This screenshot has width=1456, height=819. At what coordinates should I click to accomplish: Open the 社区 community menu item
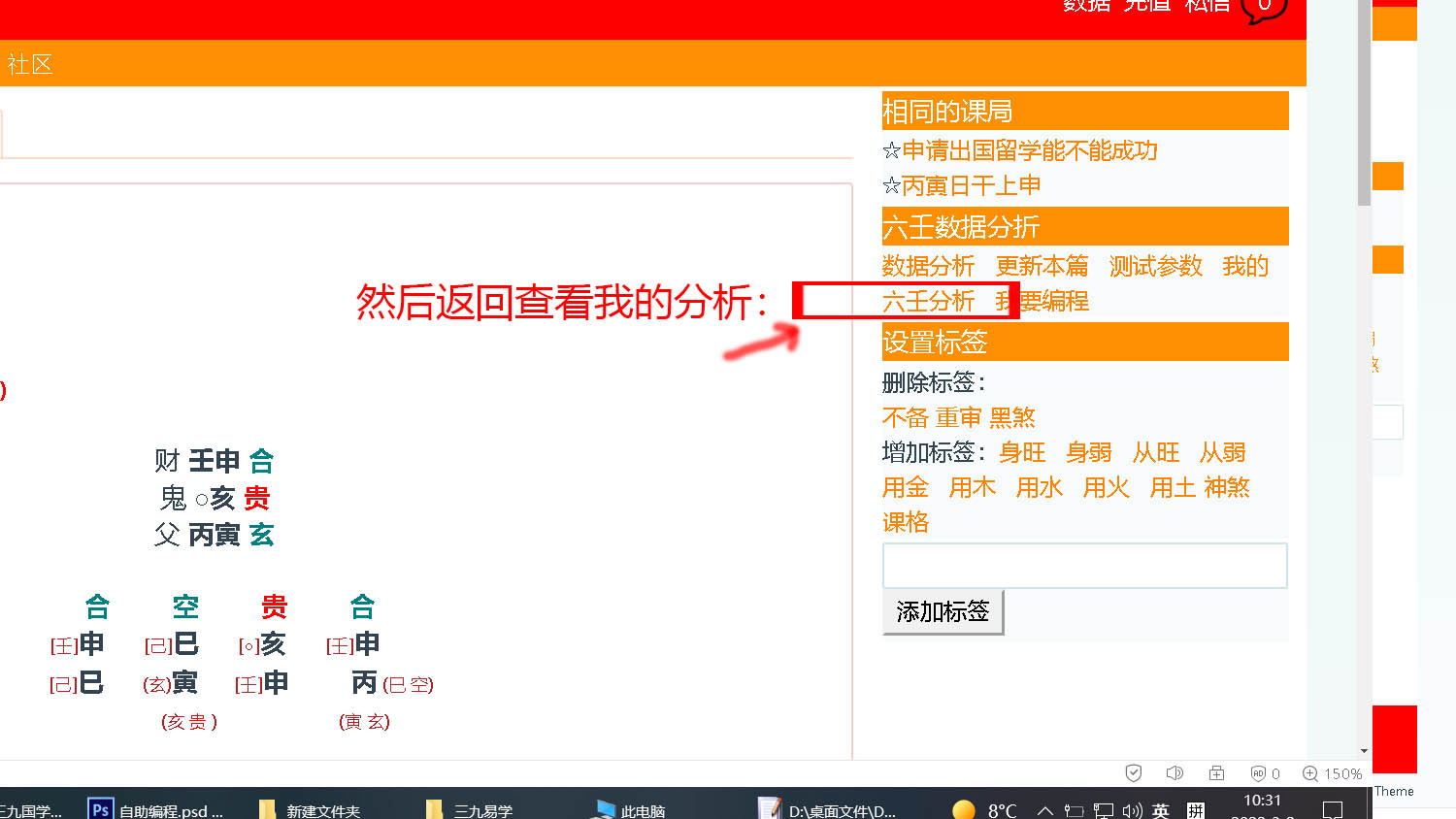(29, 64)
